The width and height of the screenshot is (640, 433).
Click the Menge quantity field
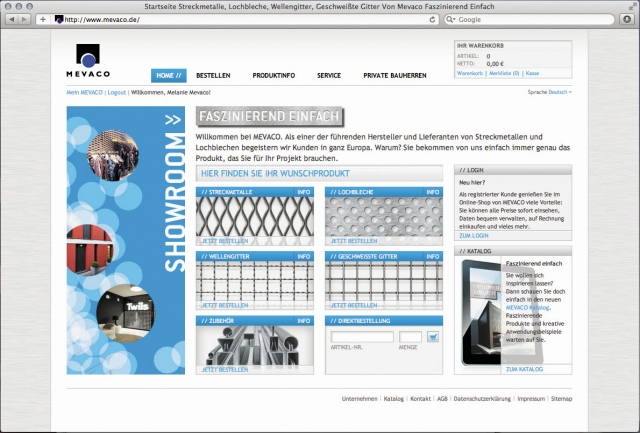(410, 337)
